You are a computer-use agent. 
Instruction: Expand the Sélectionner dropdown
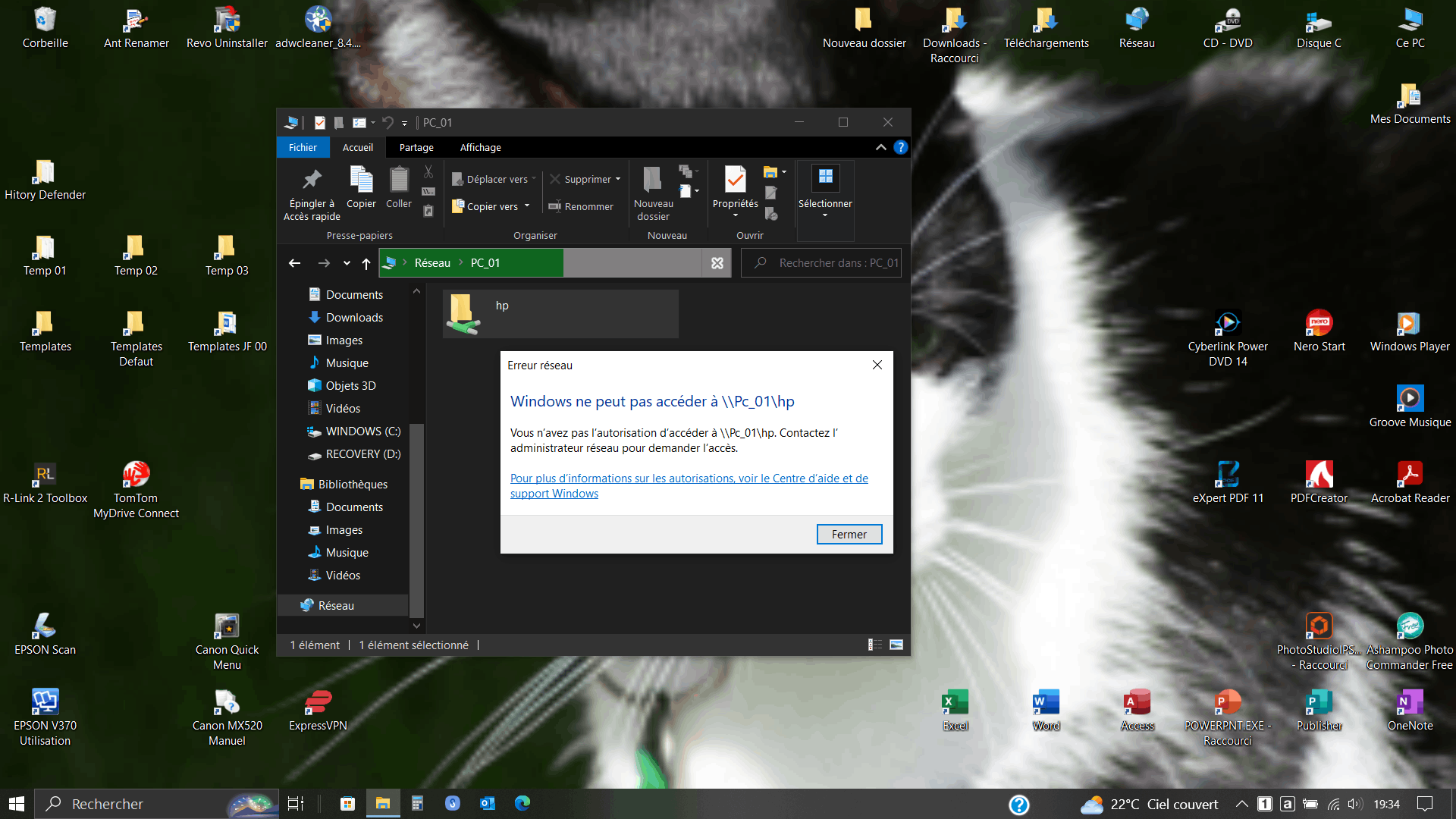pos(825,215)
